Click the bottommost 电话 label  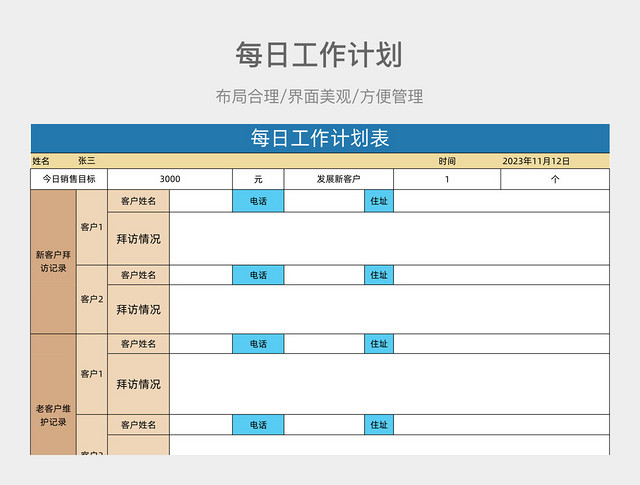coord(258,425)
